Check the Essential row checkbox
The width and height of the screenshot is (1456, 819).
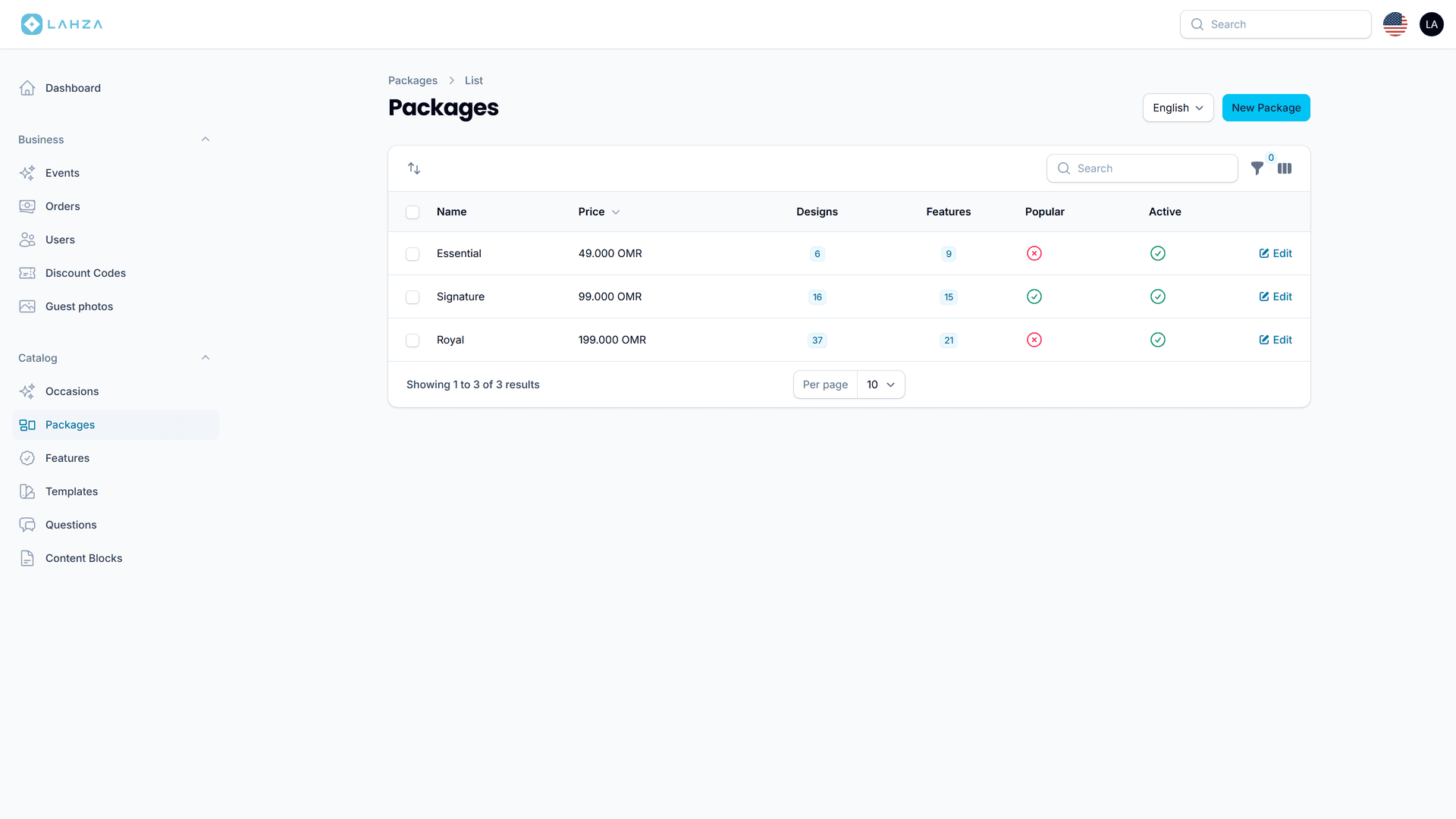[x=413, y=254]
